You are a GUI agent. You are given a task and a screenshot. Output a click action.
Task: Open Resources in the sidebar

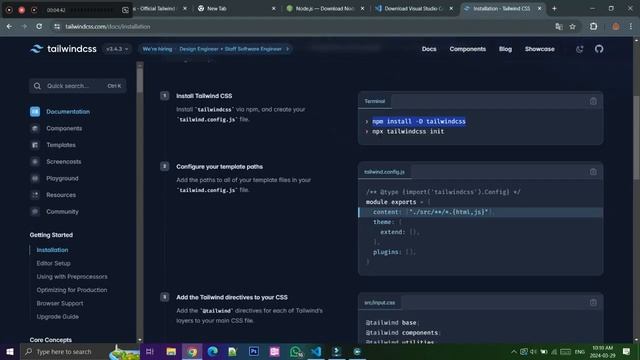(x=53, y=195)
